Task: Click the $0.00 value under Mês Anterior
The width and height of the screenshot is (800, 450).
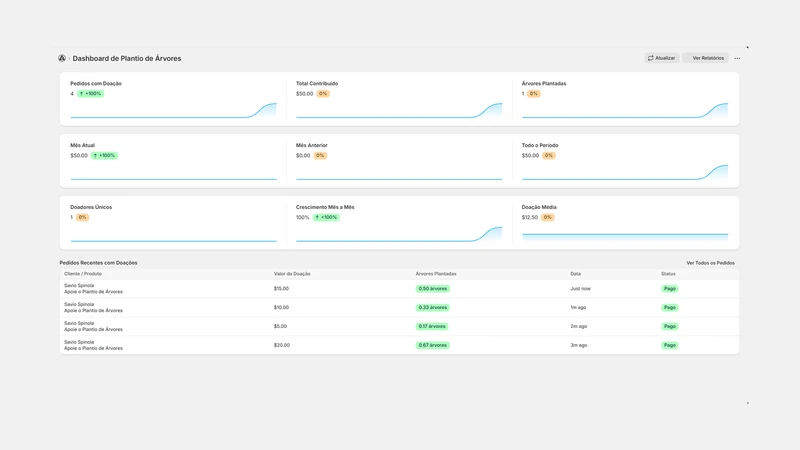Action: click(303, 156)
